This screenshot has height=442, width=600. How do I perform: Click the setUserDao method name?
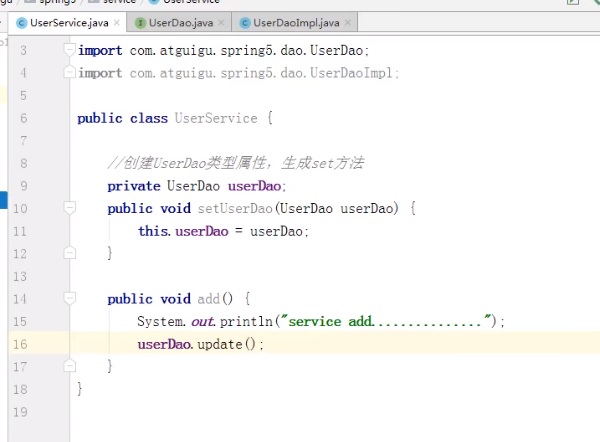click(235, 209)
